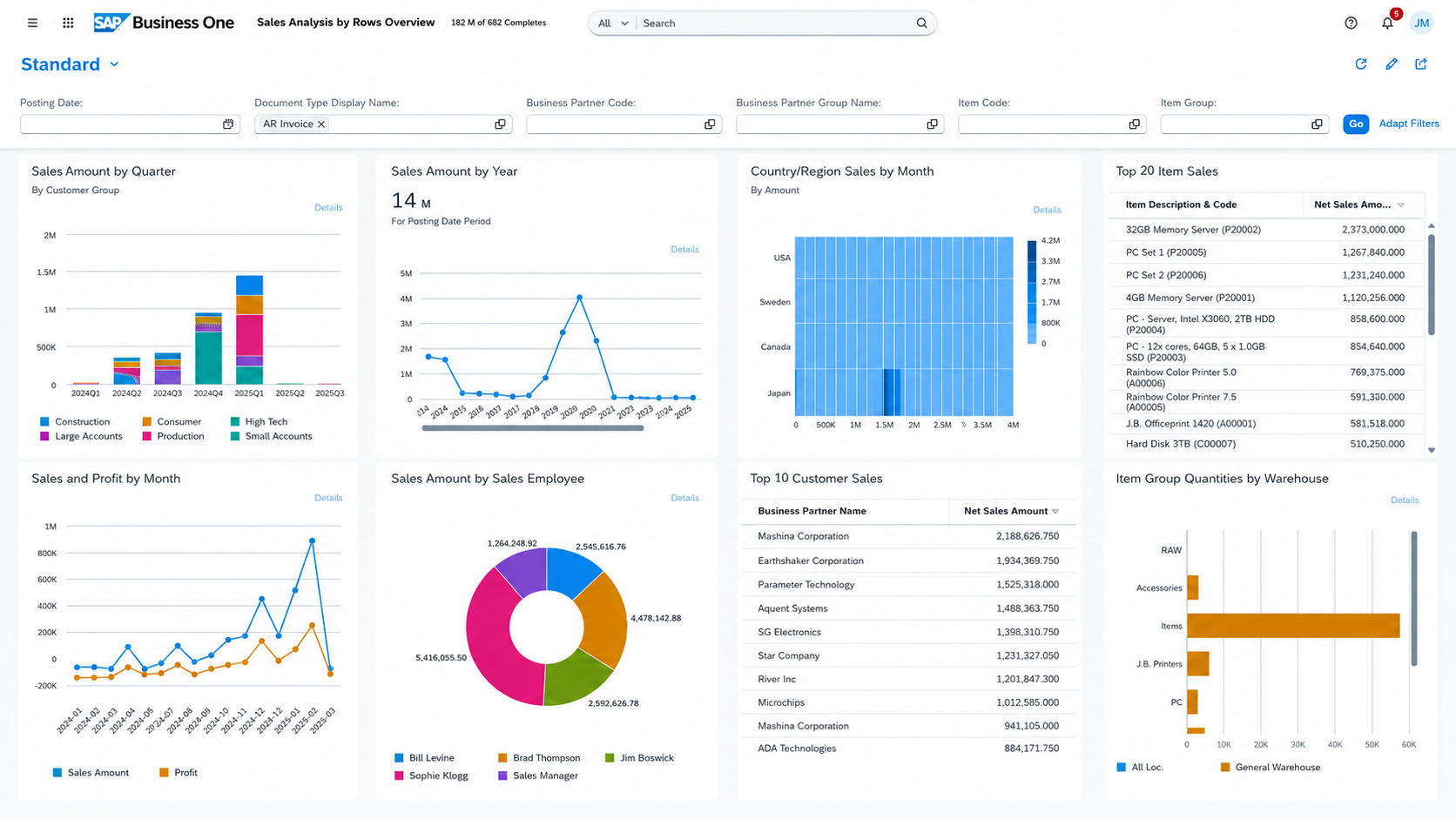
Task: Open the app launcher grid
Action: [68, 23]
